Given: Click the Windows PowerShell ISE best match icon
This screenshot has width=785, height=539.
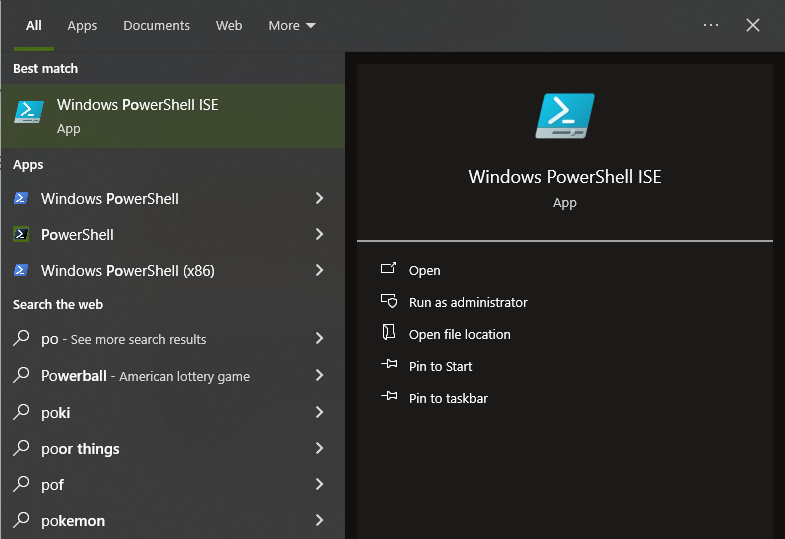Looking at the screenshot, I should pos(29,112).
